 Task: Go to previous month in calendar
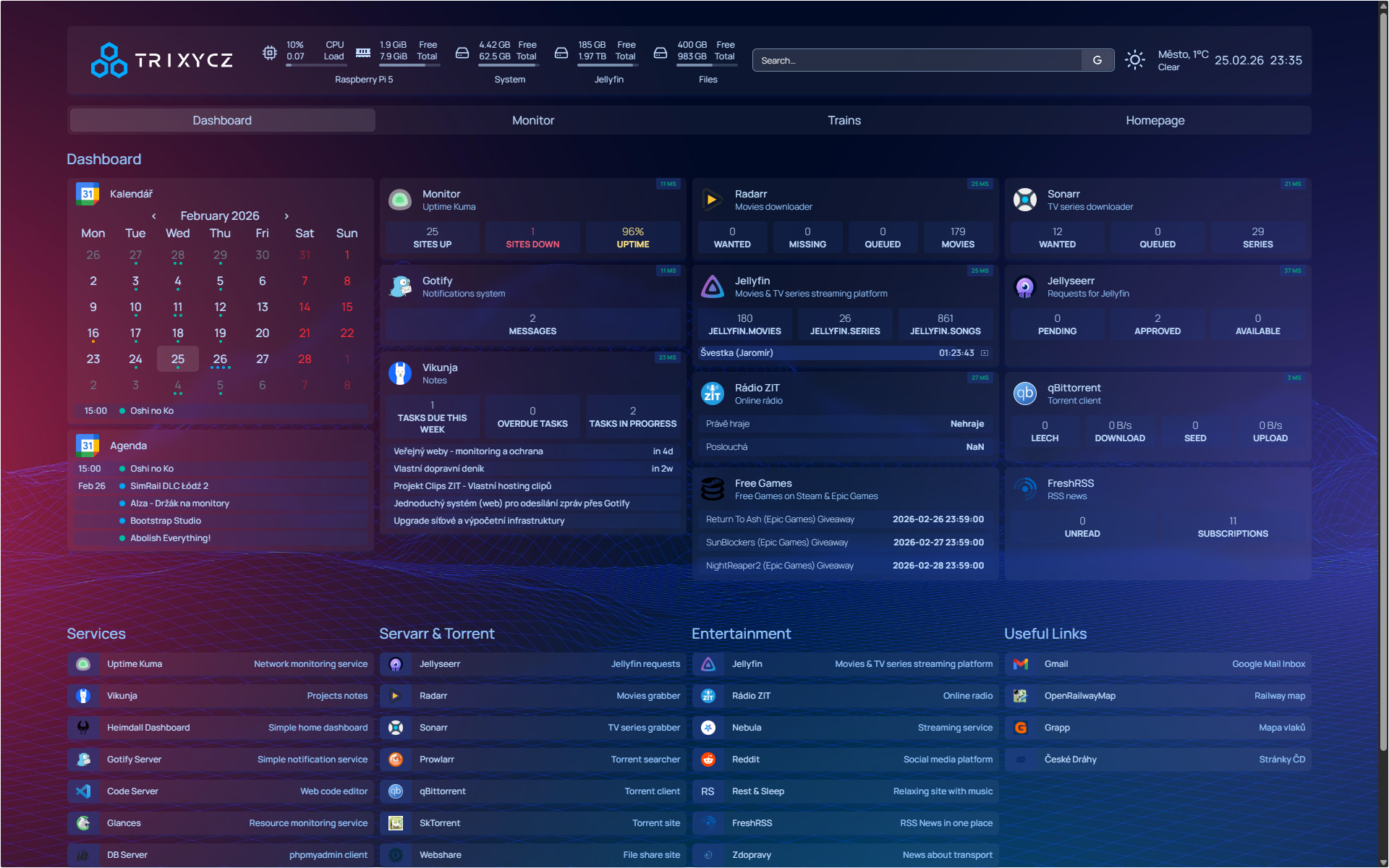[154, 216]
